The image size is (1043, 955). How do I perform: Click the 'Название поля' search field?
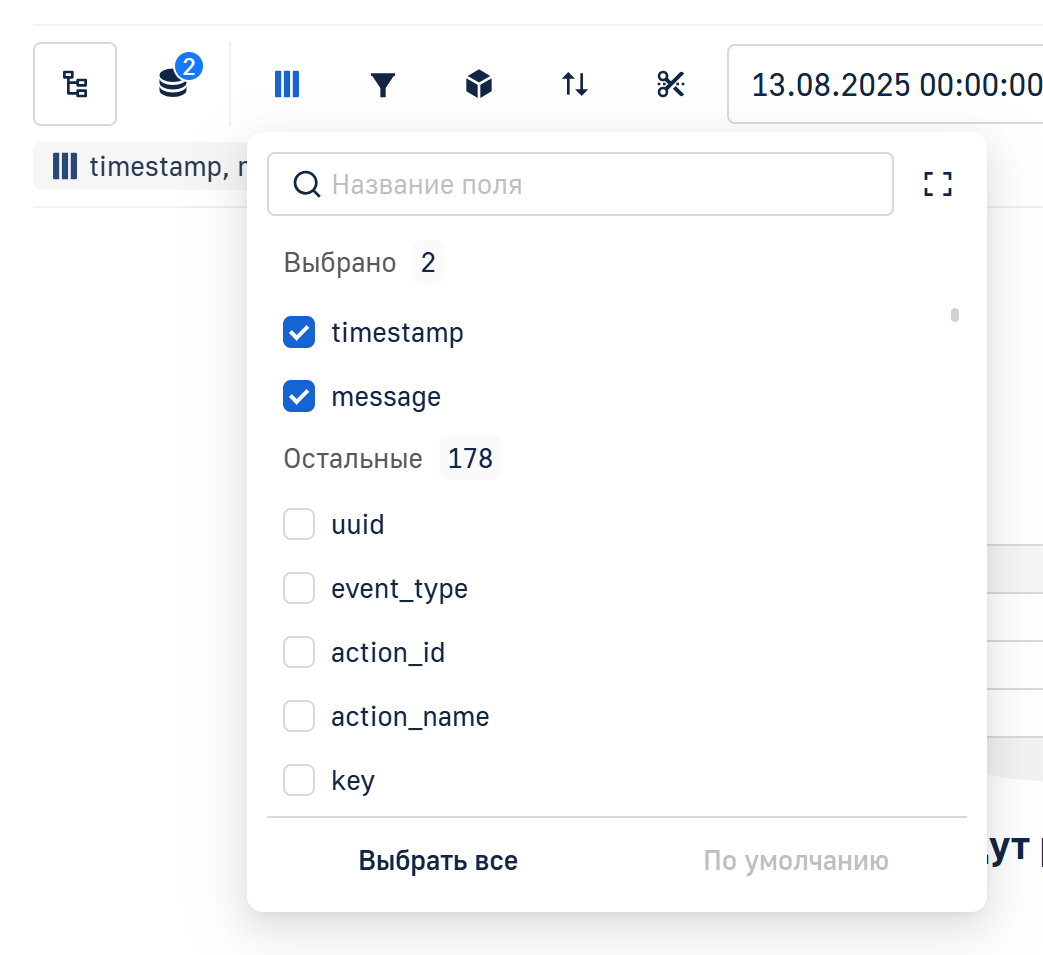[600, 184]
